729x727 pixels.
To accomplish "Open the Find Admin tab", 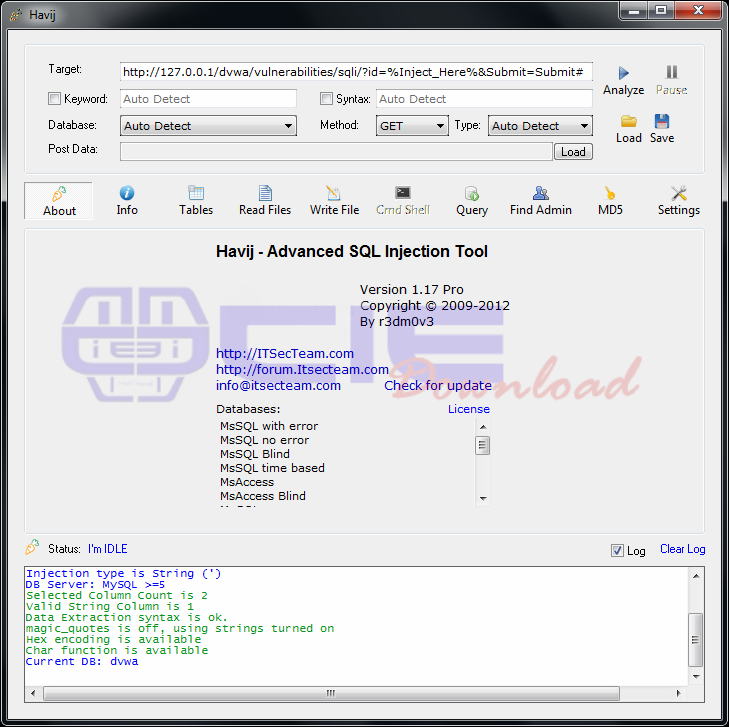I will pos(540,201).
